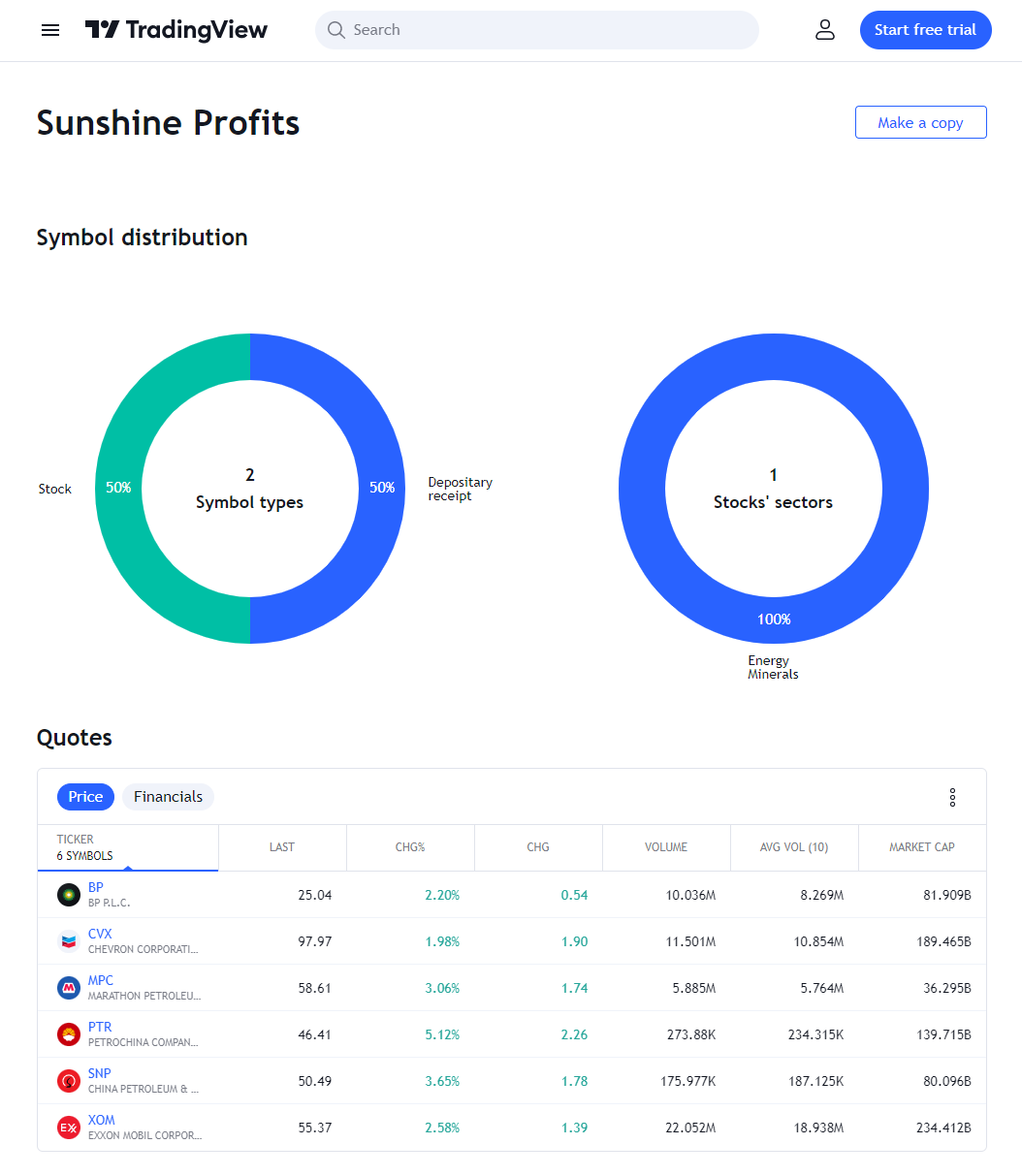Viewport: 1022px width, 1176px height.
Task: Open the XOM ticker link
Action: click(x=102, y=1120)
